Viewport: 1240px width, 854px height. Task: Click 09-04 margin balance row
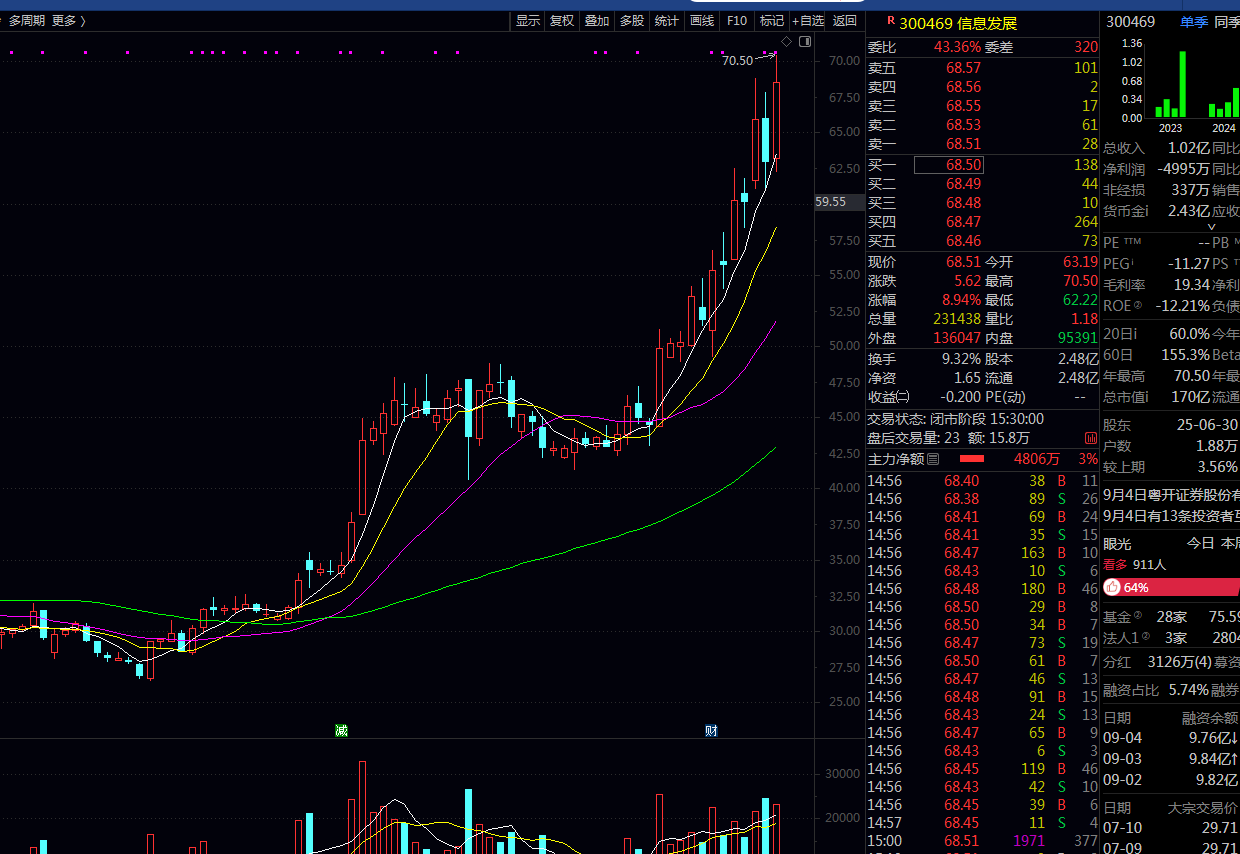pyautogui.click(x=1171, y=738)
